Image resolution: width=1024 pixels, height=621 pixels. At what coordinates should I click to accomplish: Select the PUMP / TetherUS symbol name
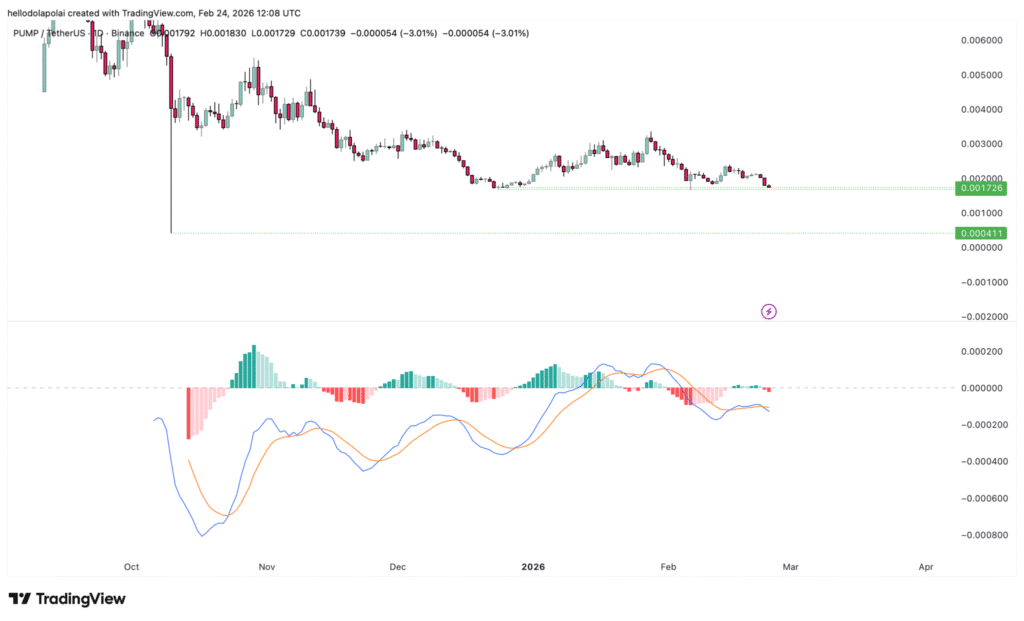[x=48, y=32]
